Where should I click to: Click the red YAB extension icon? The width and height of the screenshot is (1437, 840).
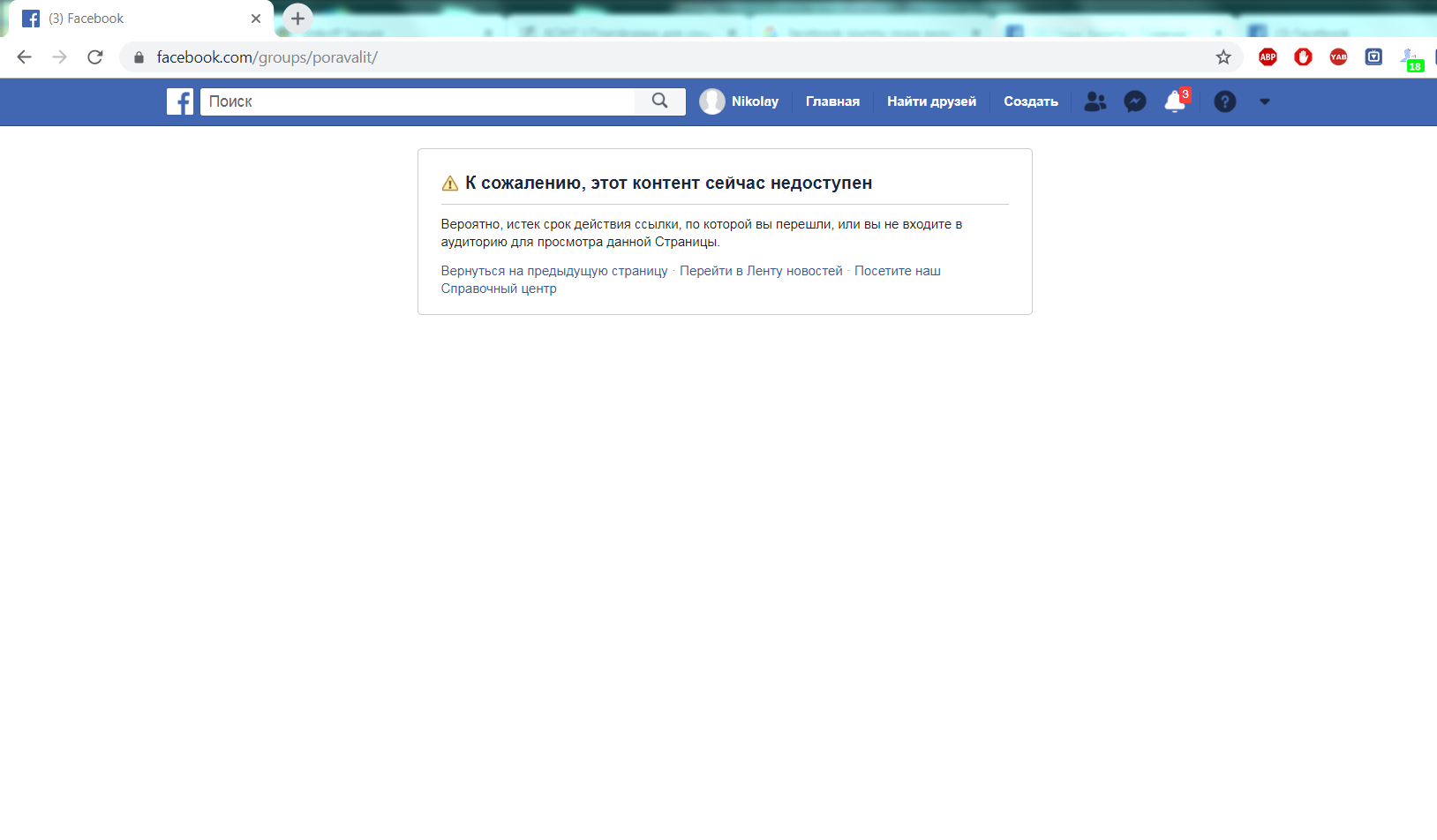[1338, 57]
